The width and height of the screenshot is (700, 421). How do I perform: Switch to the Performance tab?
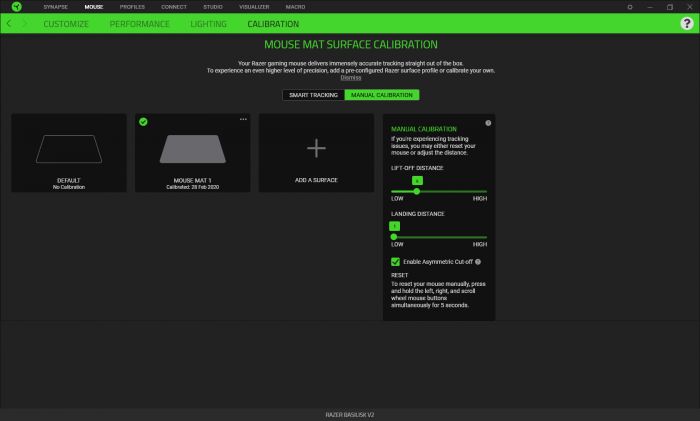pos(140,24)
